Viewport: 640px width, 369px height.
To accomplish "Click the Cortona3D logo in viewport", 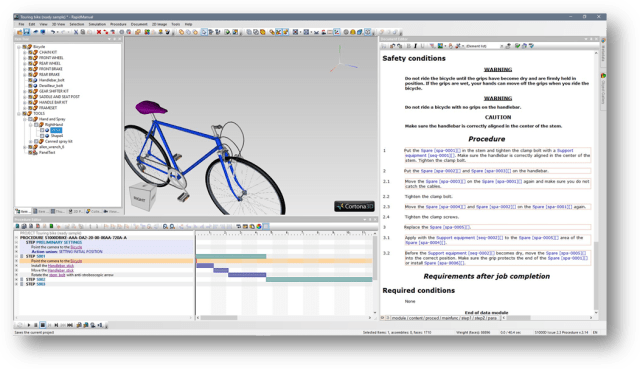I will click(354, 207).
